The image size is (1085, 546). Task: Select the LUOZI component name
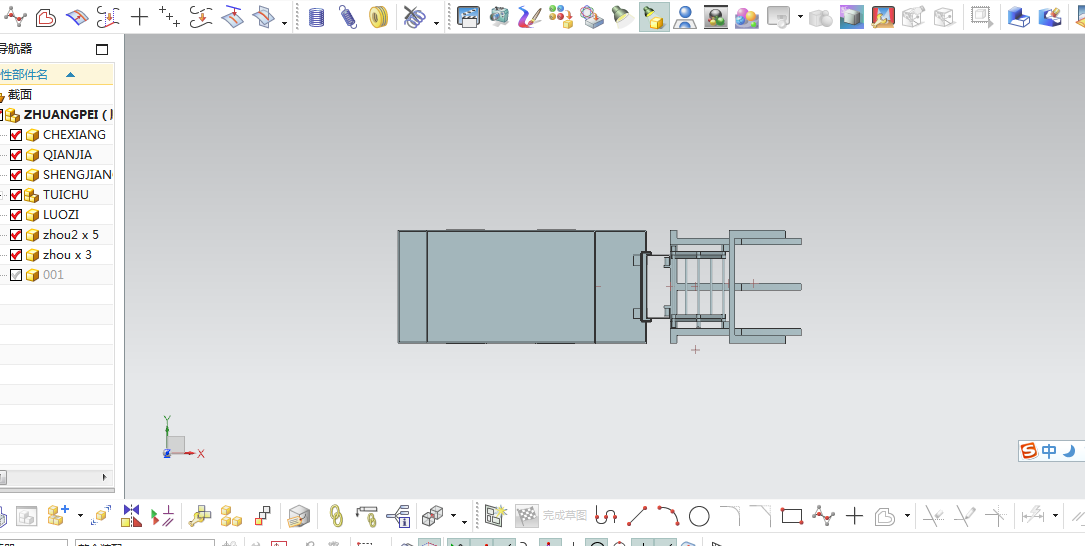pos(61,215)
